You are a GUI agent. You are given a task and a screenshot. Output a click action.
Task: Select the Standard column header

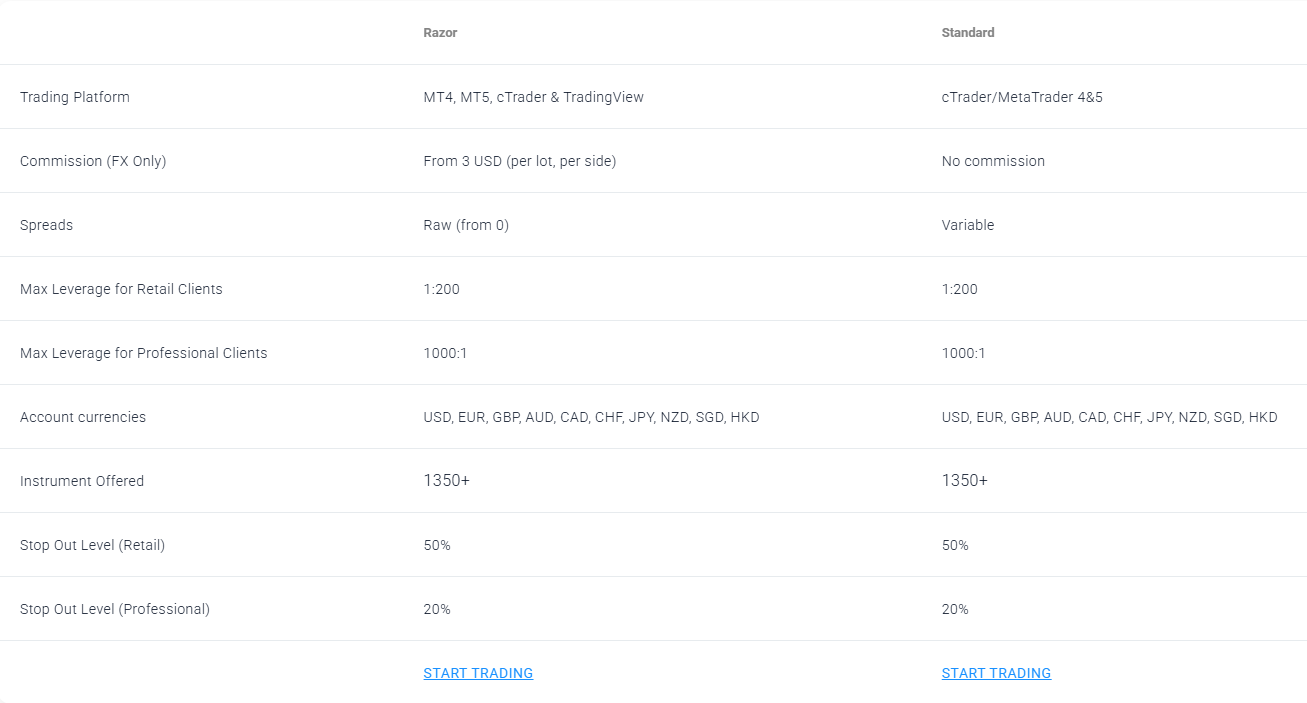point(968,33)
